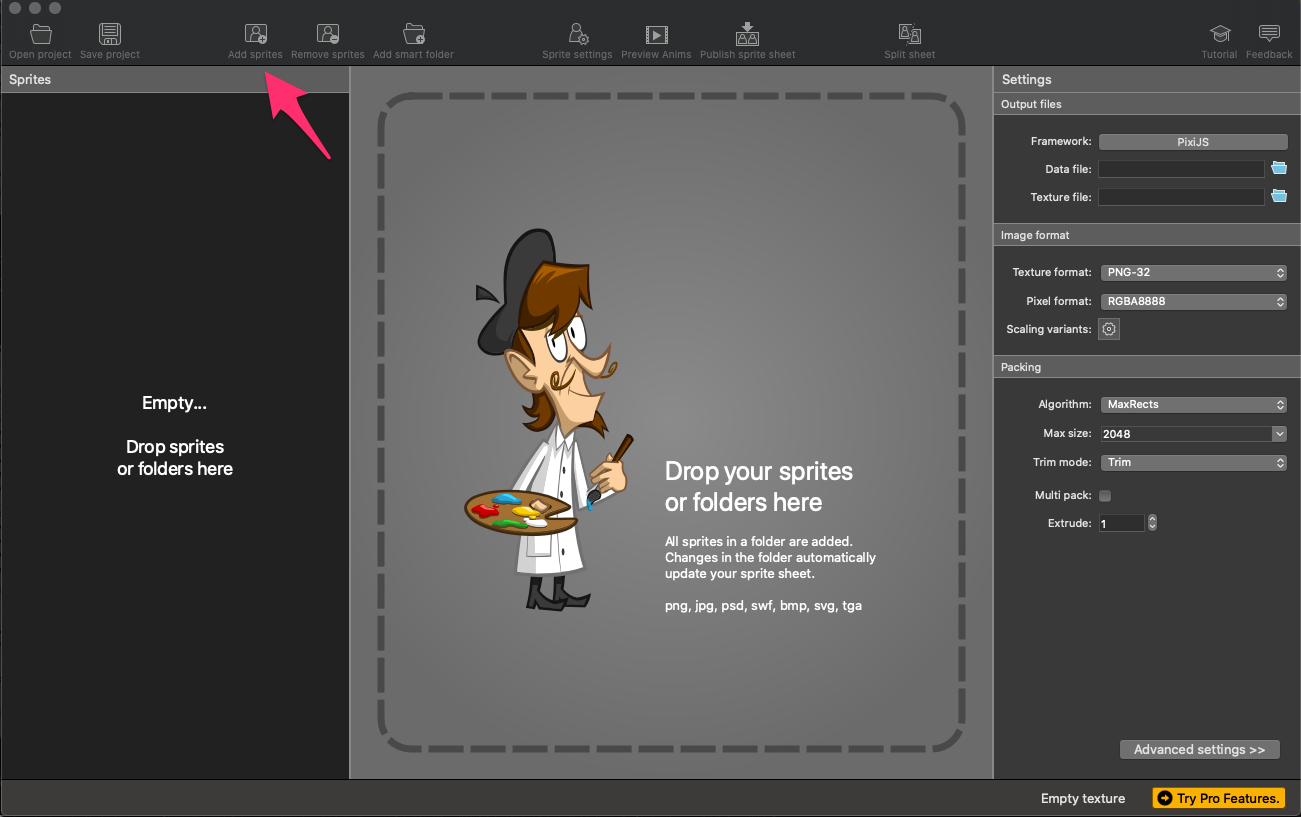Open Scaling variants gear settings
The height and width of the screenshot is (817, 1301).
[1108, 329]
